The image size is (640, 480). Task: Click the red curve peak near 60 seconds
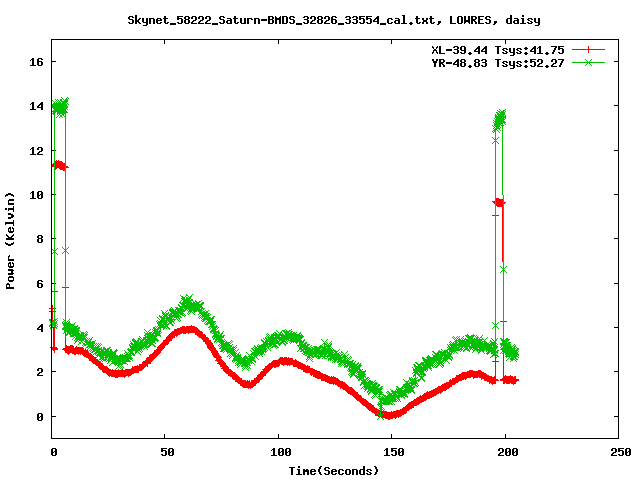188,329
